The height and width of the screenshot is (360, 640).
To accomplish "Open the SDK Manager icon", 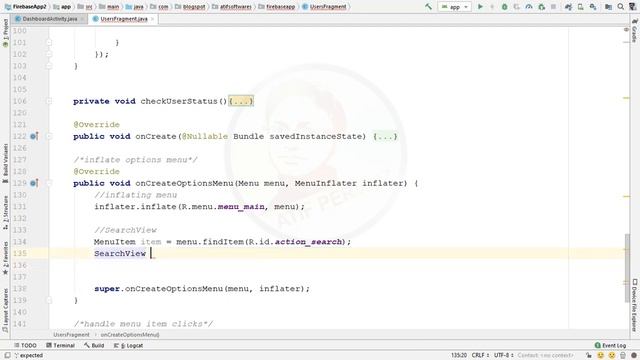I will tap(593, 7).
